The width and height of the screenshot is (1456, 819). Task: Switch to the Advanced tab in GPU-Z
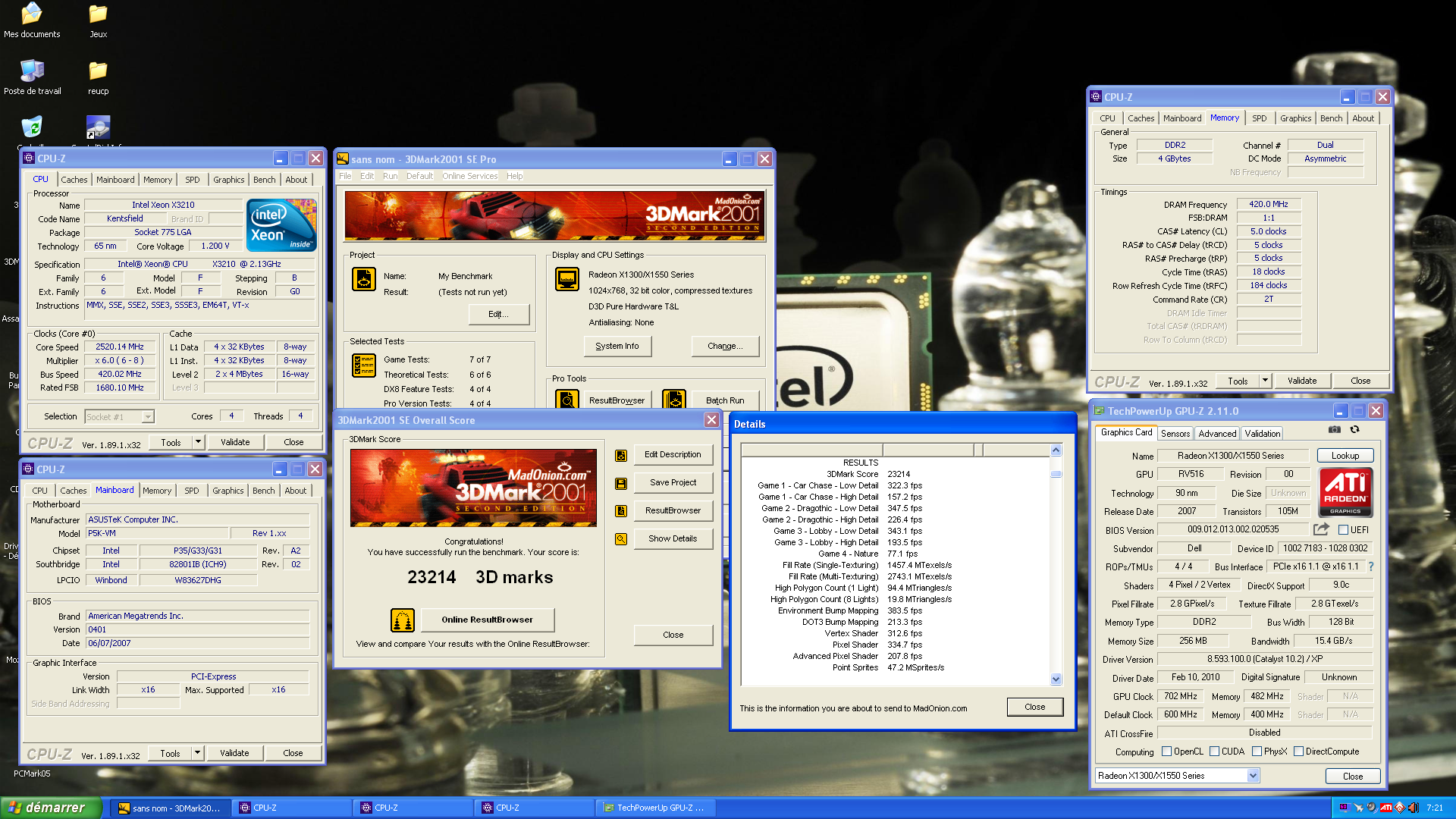point(1217,434)
